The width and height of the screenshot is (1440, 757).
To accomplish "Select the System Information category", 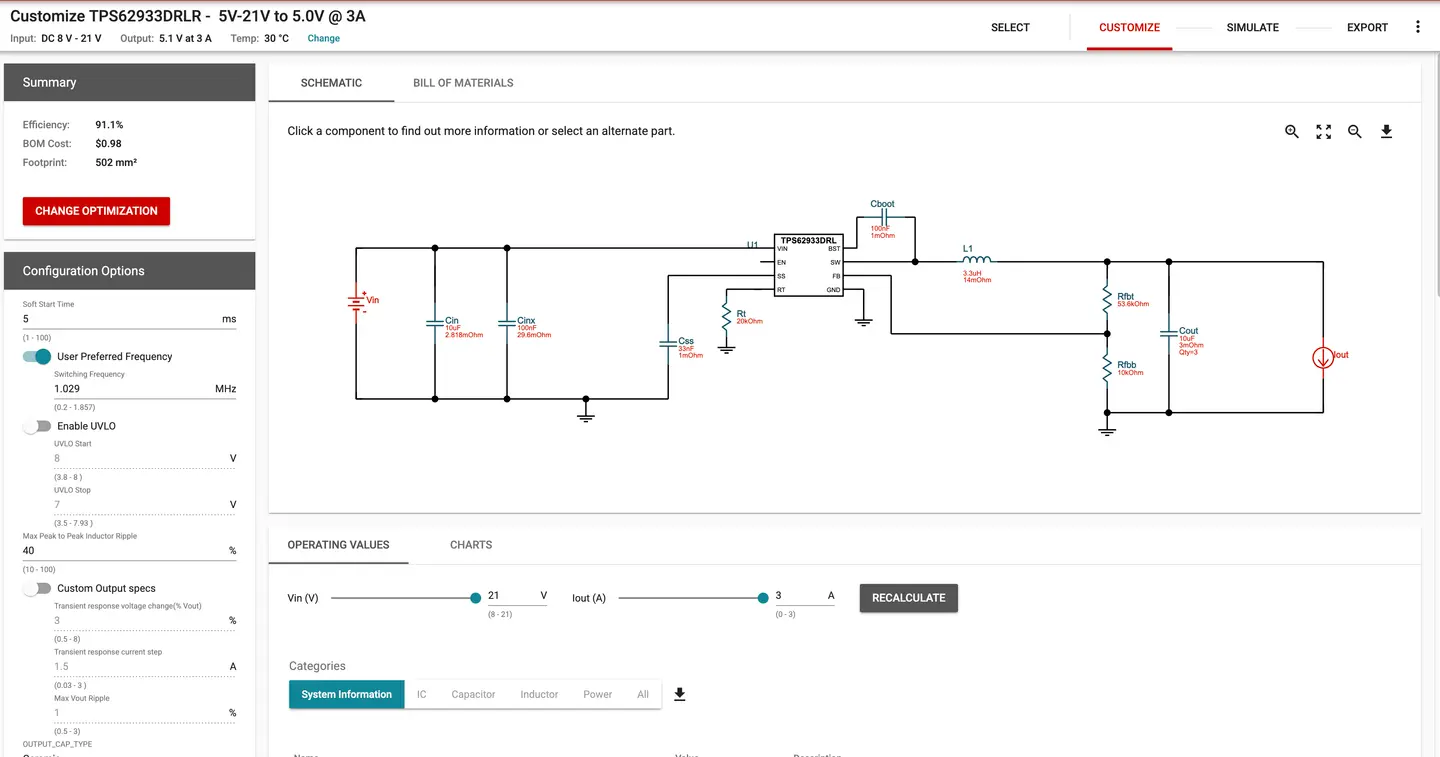I will (x=347, y=694).
